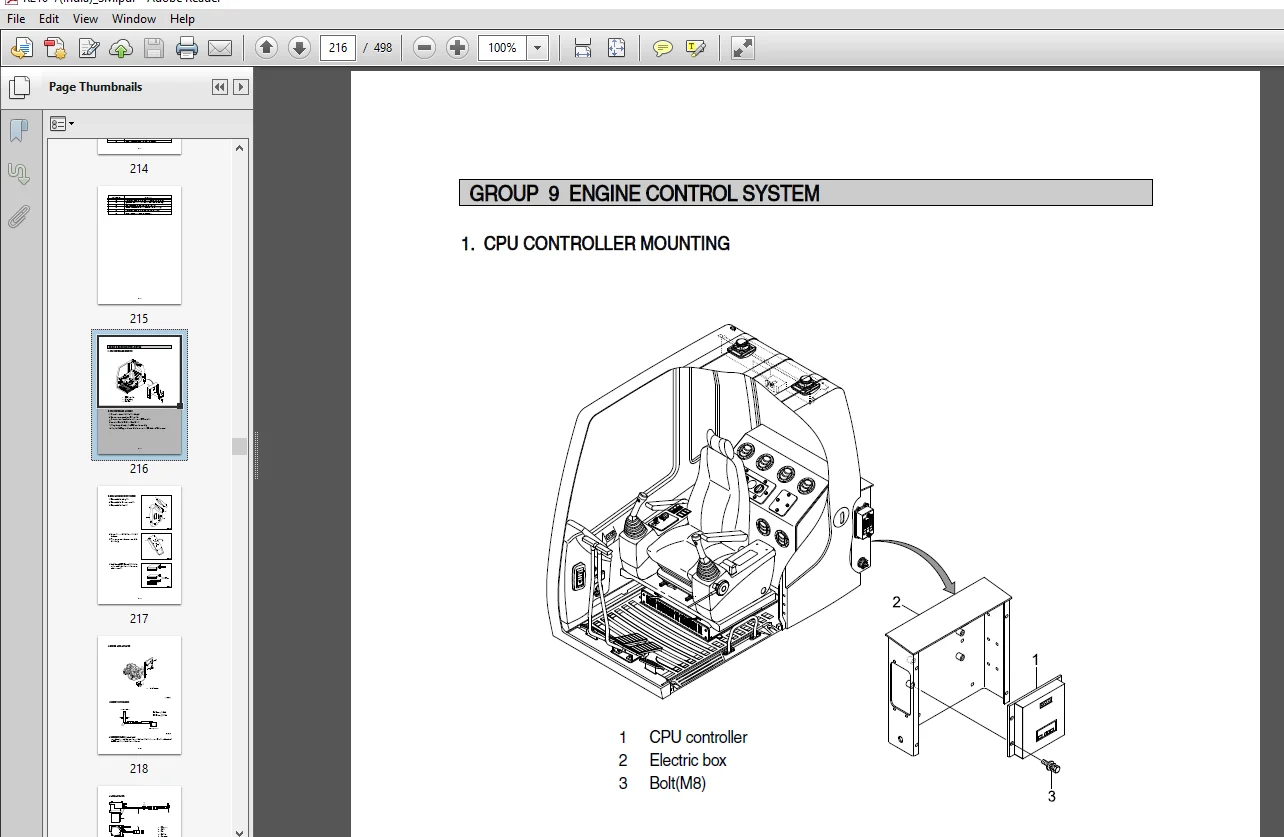Image resolution: width=1284 pixels, height=837 pixels.
Task: Click the Sign/edit document icon
Action: pyautogui.click(x=88, y=47)
